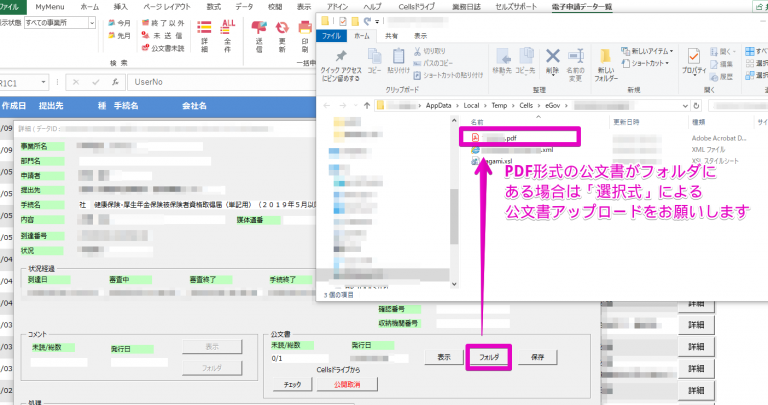Click Explorer back arrow button
768x405 pixels.
(327, 106)
